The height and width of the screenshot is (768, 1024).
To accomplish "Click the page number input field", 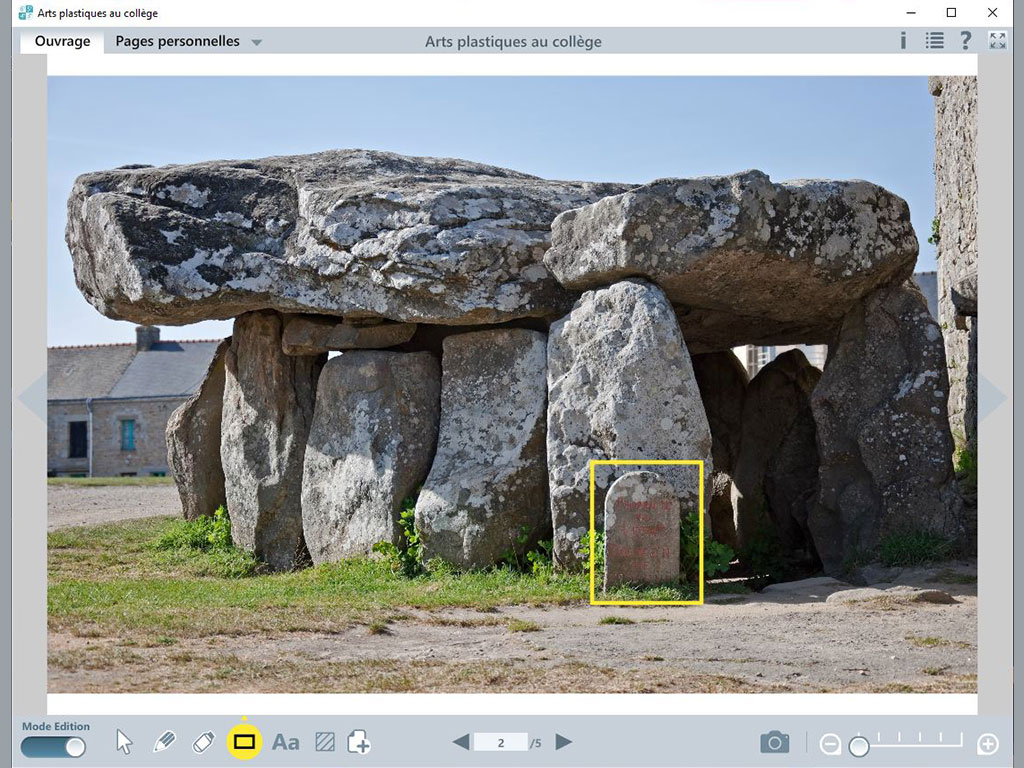I will [x=501, y=742].
